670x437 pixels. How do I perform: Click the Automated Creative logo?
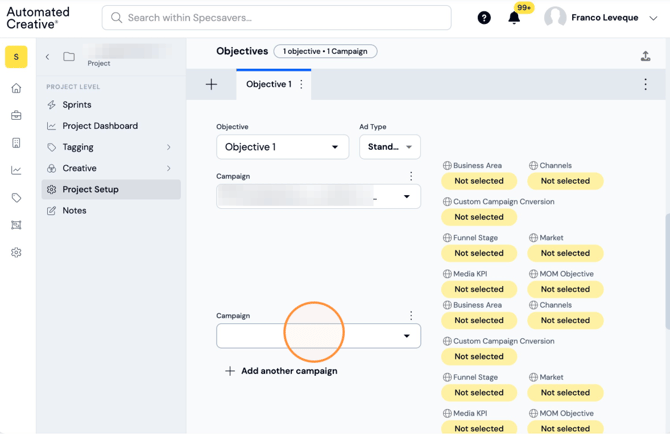38,18
